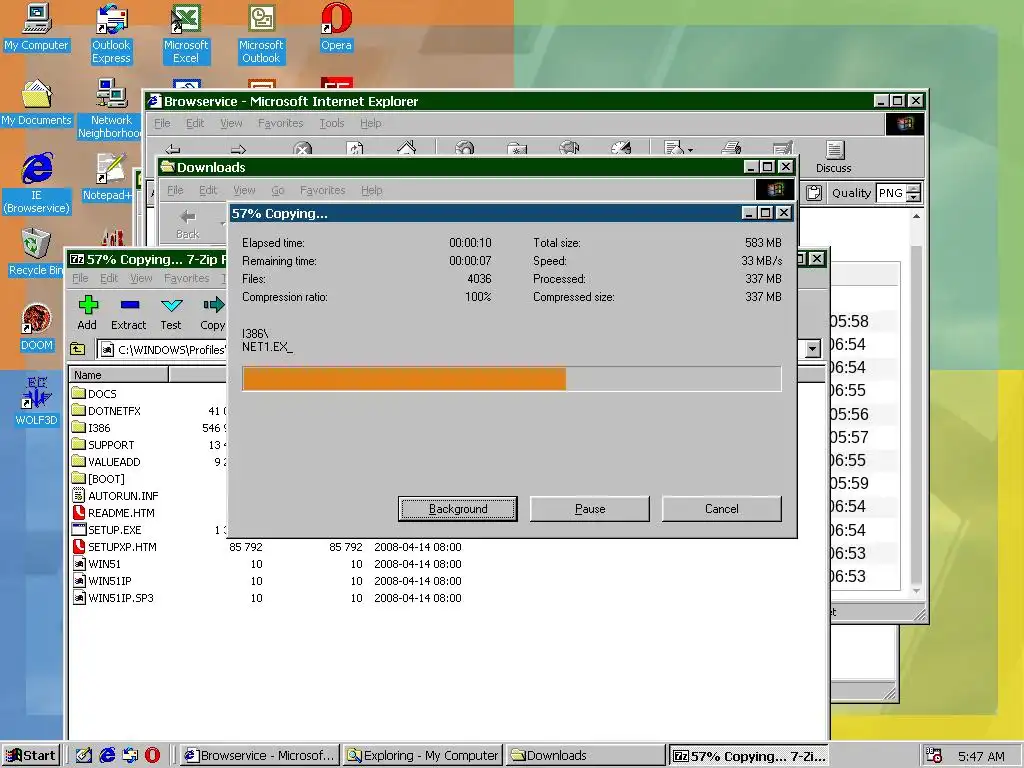The height and width of the screenshot is (768, 1024).
Task: Click Internet Explorer vertical scrollbar down arrow
Action: (916, 591)
